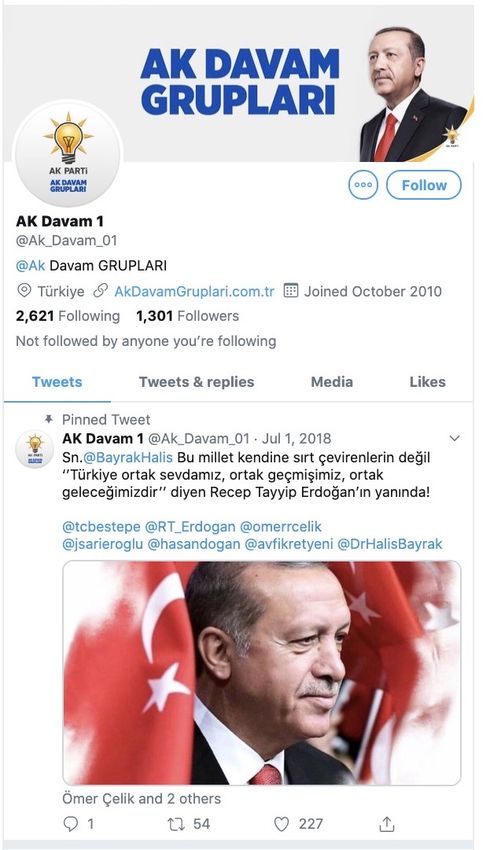View the 1,301 Followers list

coord(187,315)
